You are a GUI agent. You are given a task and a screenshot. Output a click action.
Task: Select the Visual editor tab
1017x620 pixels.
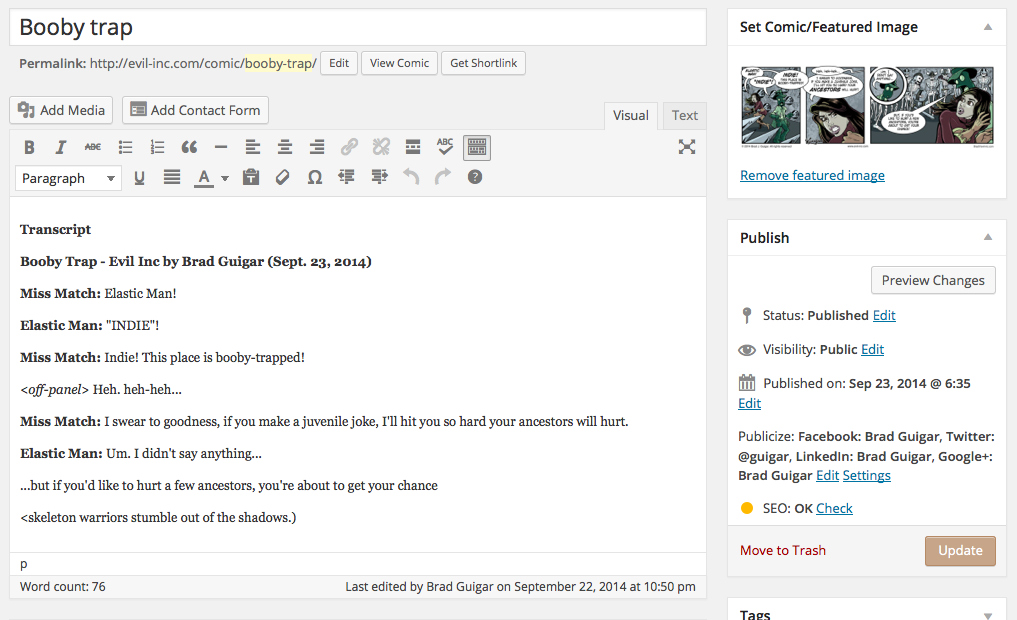[630, 115]
